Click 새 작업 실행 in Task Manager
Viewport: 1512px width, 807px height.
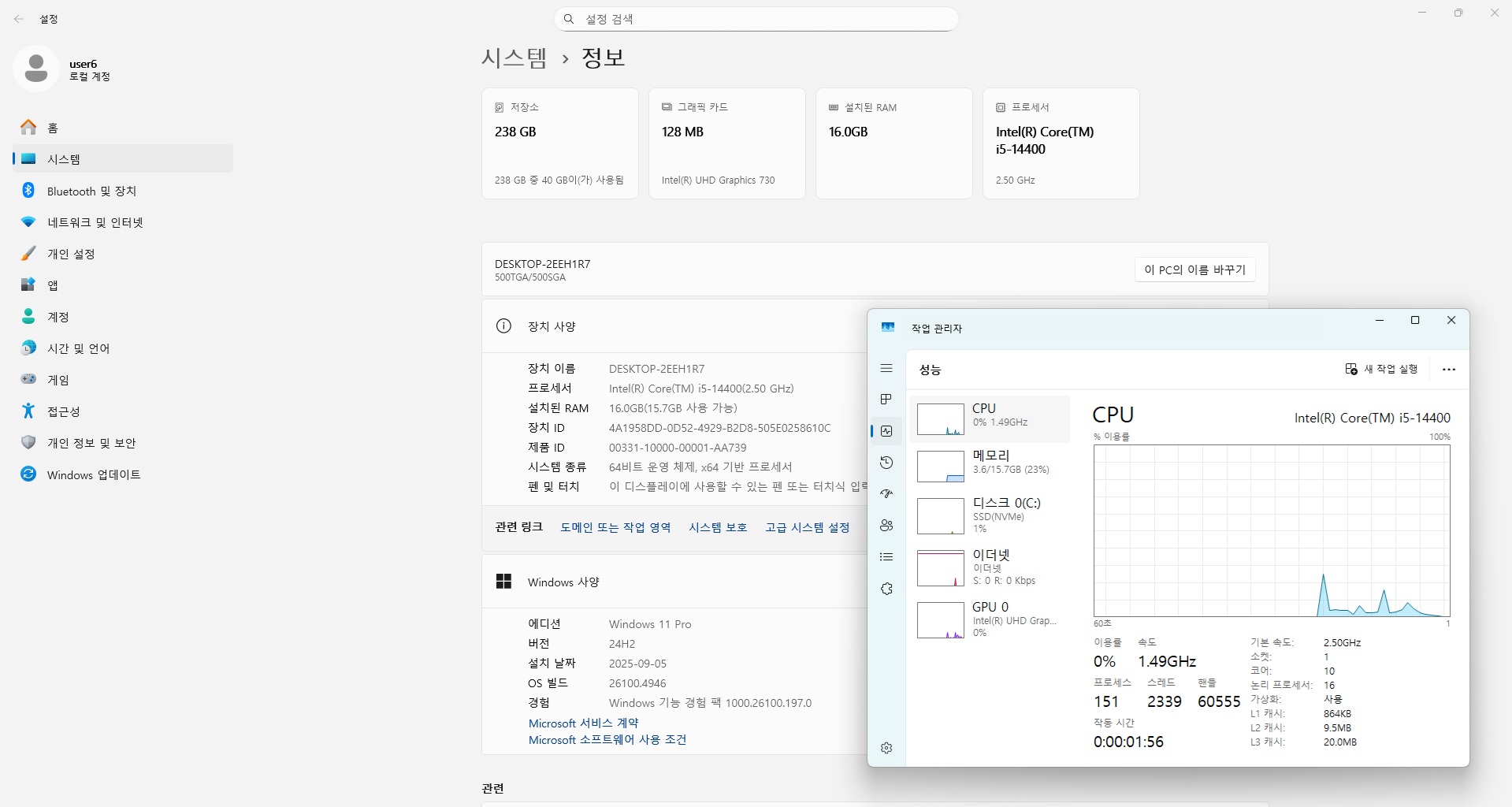tap(1381, 369)
